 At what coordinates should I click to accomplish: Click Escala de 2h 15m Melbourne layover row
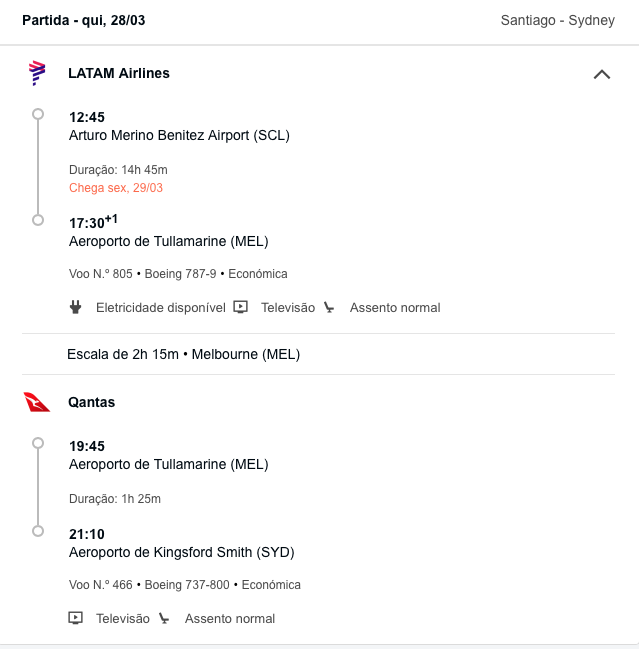pyautogui.click(x=318, y=354)
